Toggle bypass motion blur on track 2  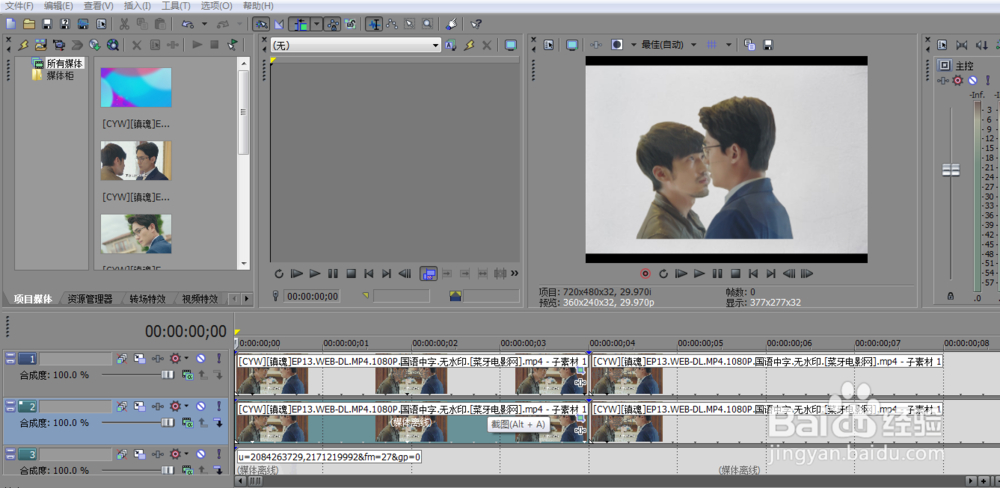click(x=122, y=406)
